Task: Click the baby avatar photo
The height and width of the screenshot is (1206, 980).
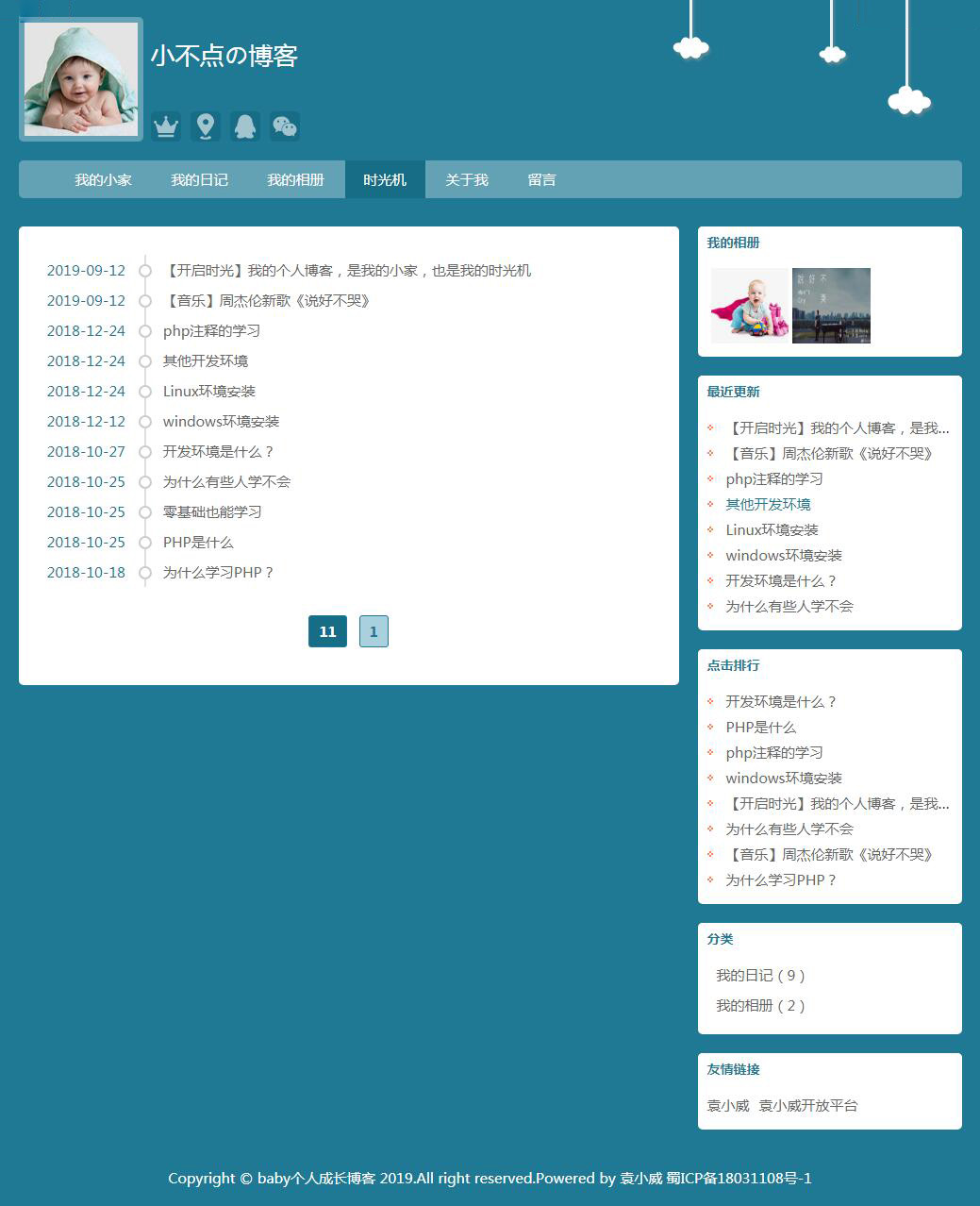Action: point(81,79)
